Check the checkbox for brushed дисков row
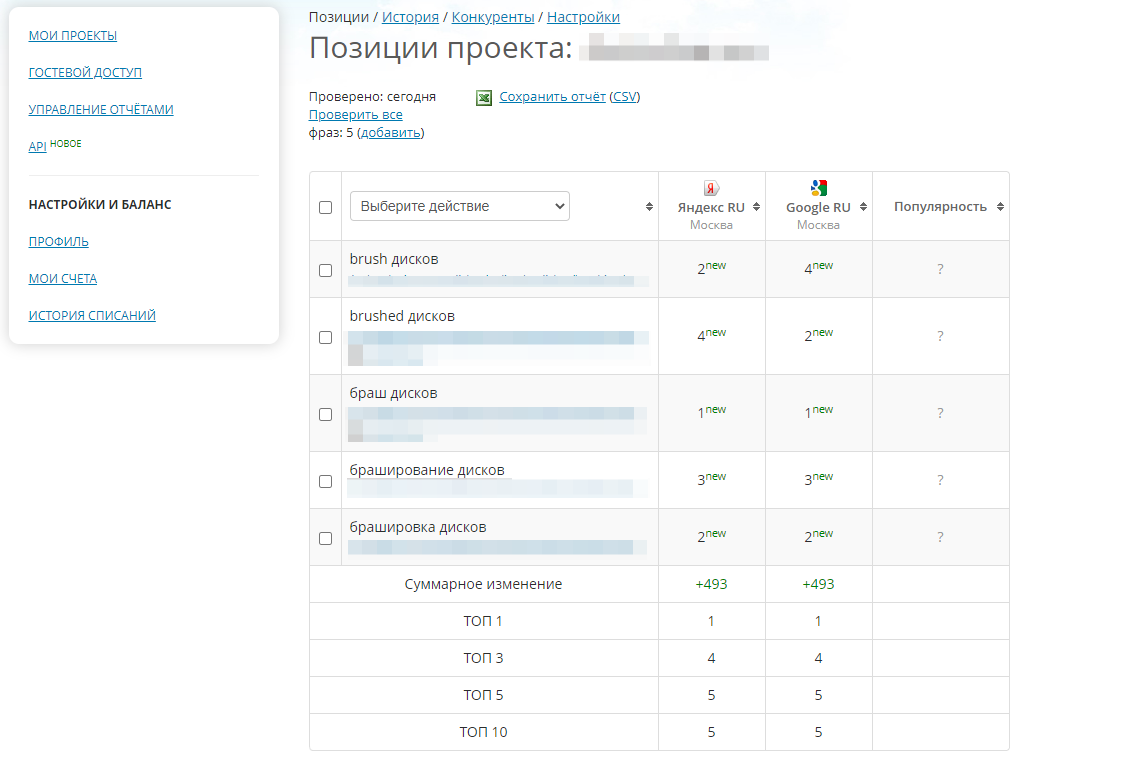The height and width of the screenshot is (763, 1130). 325,337
